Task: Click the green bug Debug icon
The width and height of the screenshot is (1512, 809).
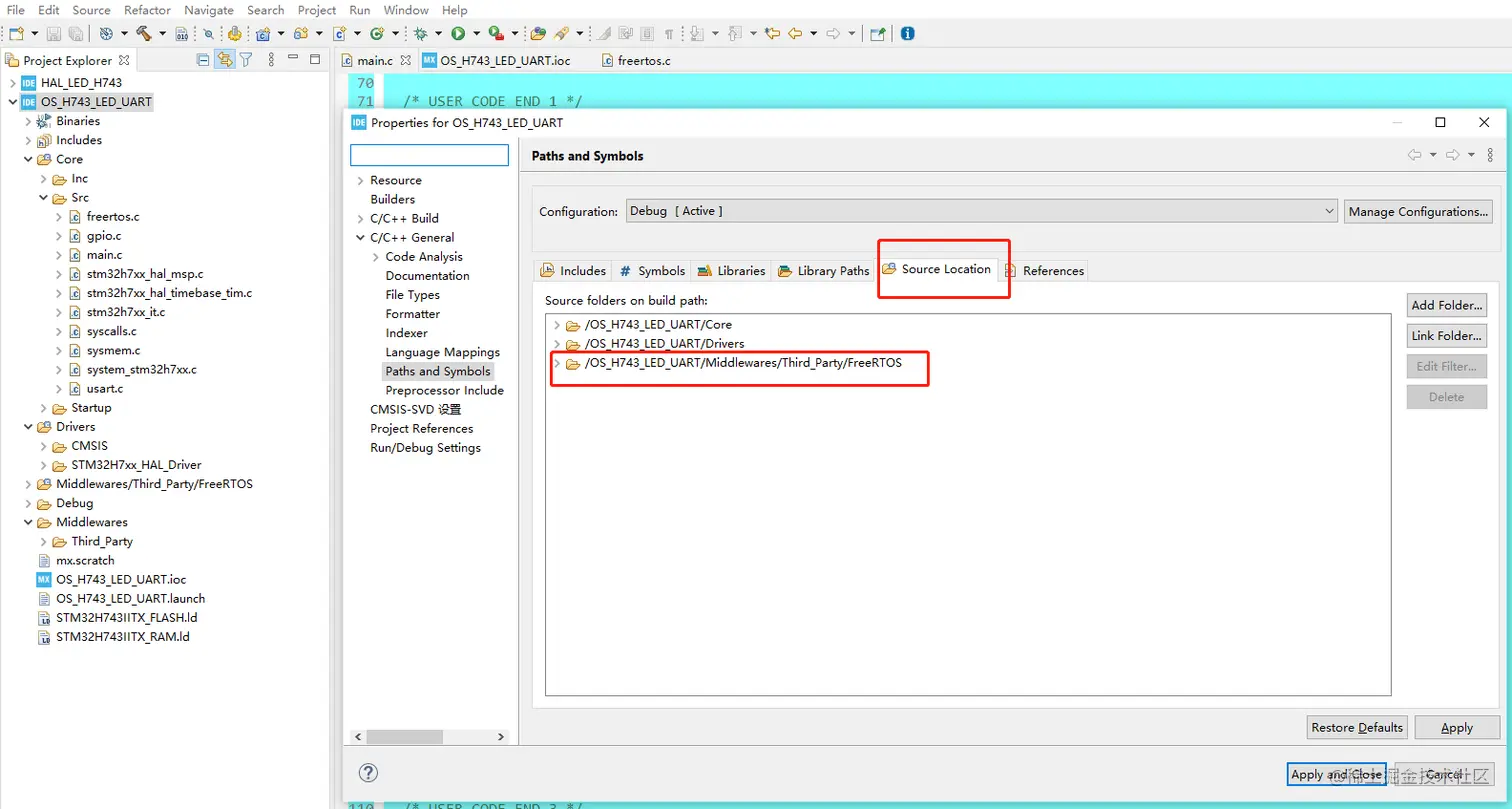Action: (x=421, y=33)
